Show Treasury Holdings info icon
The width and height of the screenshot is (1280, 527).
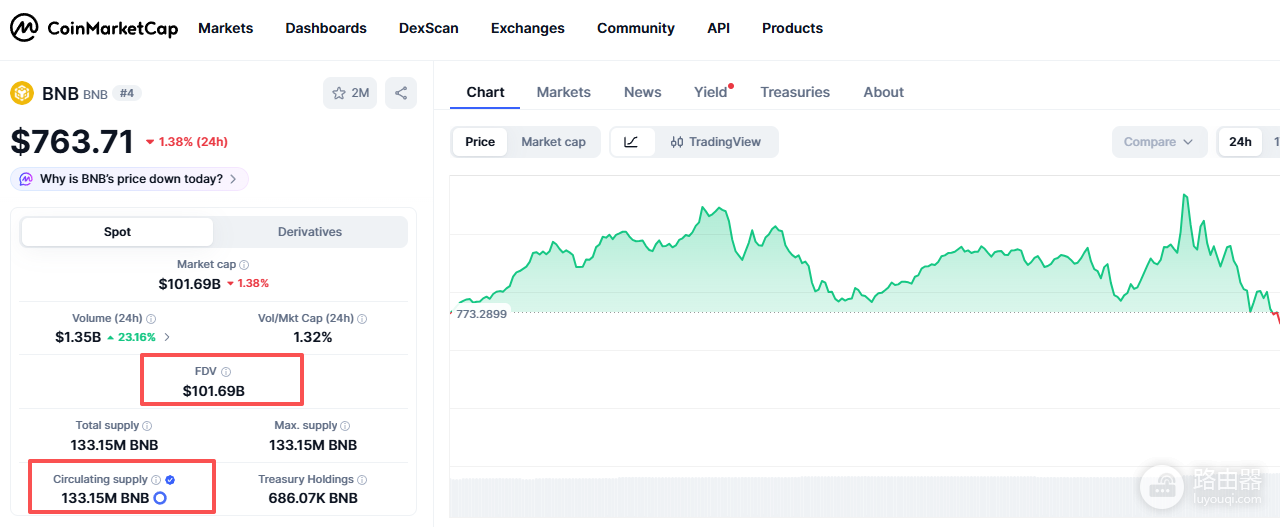click(362, 480)
